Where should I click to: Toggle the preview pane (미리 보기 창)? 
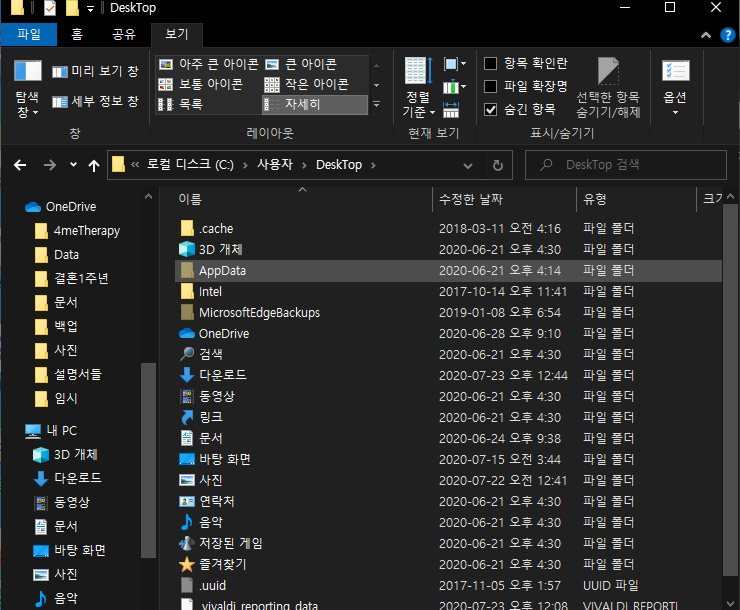(95, 71)
